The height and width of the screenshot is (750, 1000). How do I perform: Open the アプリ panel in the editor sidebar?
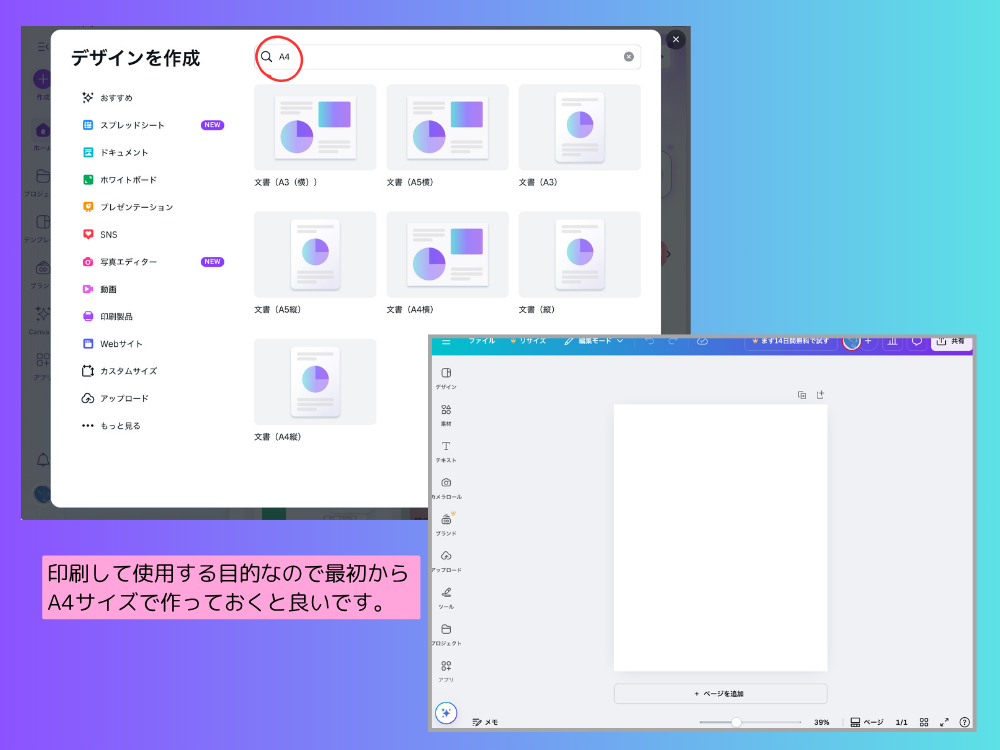click(446, 670)
